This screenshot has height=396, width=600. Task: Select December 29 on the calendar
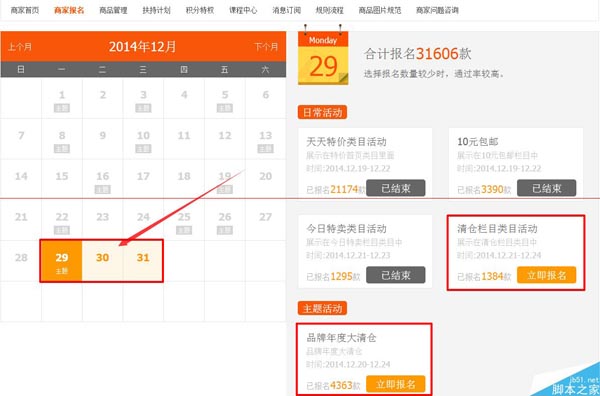pos(61,261)
